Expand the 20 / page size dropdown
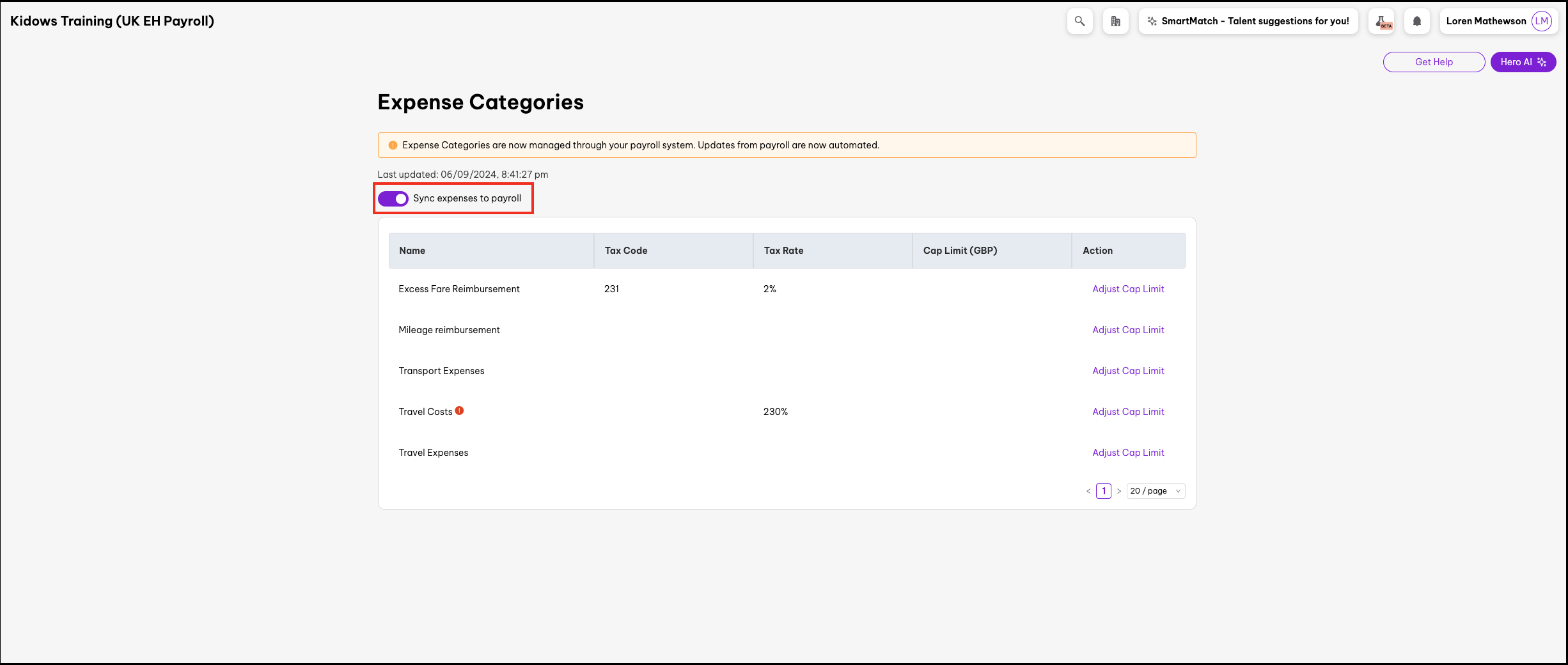 click(1155, 491)
